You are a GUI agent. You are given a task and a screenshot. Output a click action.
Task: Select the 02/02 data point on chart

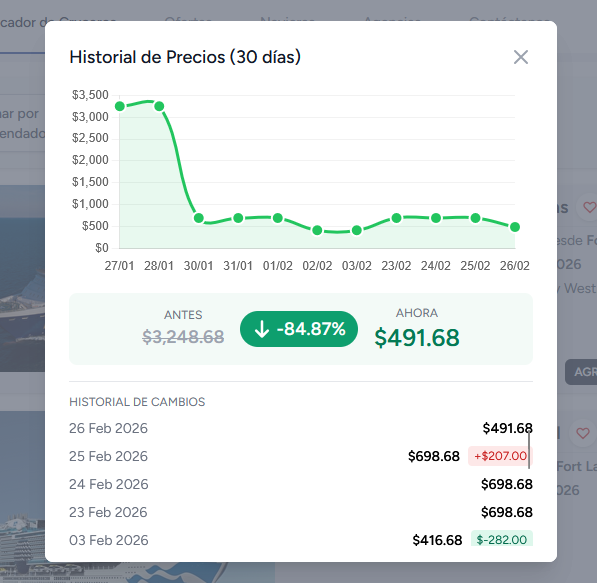pos(317,230)
